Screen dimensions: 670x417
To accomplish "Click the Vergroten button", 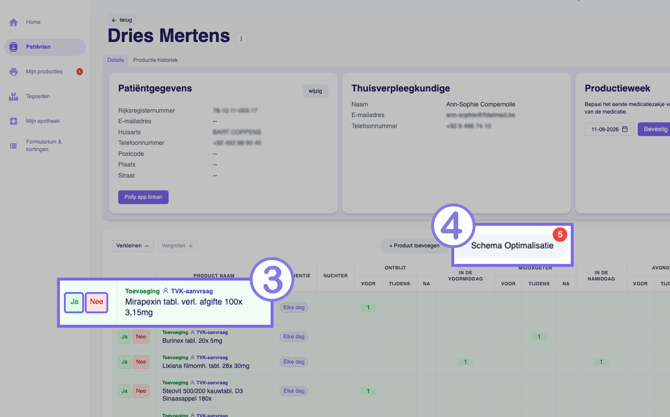I will tap(177, 246).
